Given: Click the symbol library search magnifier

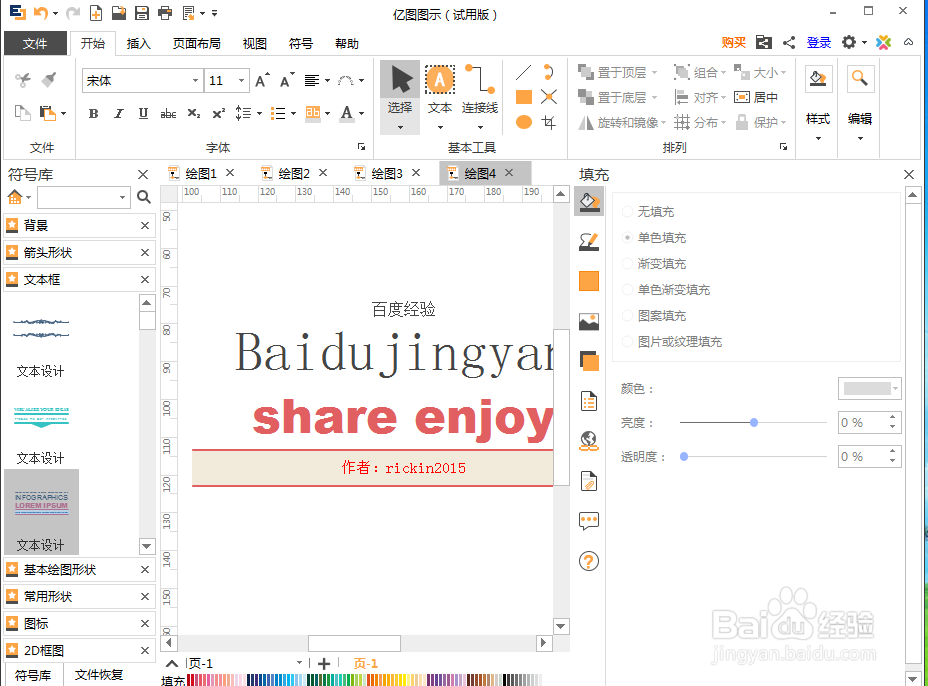Looking at the screenshot, I should (144, 197).
